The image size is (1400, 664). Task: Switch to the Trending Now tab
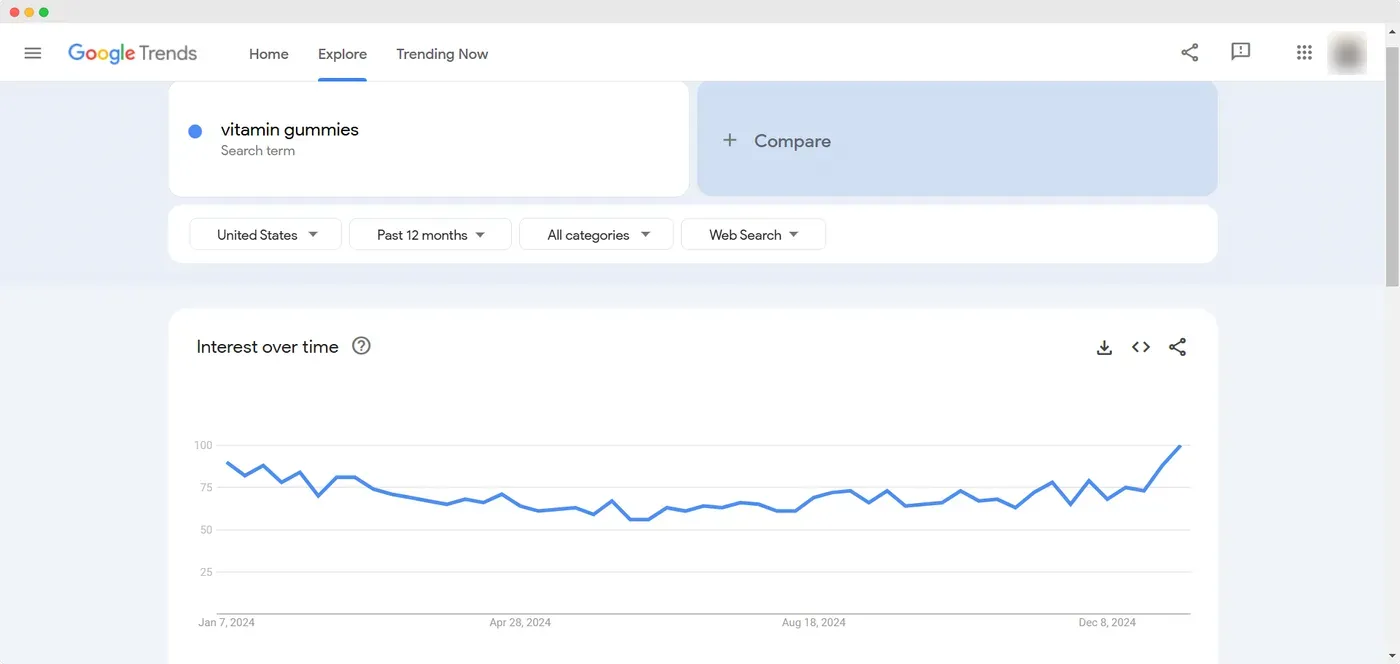coord(442,54)
